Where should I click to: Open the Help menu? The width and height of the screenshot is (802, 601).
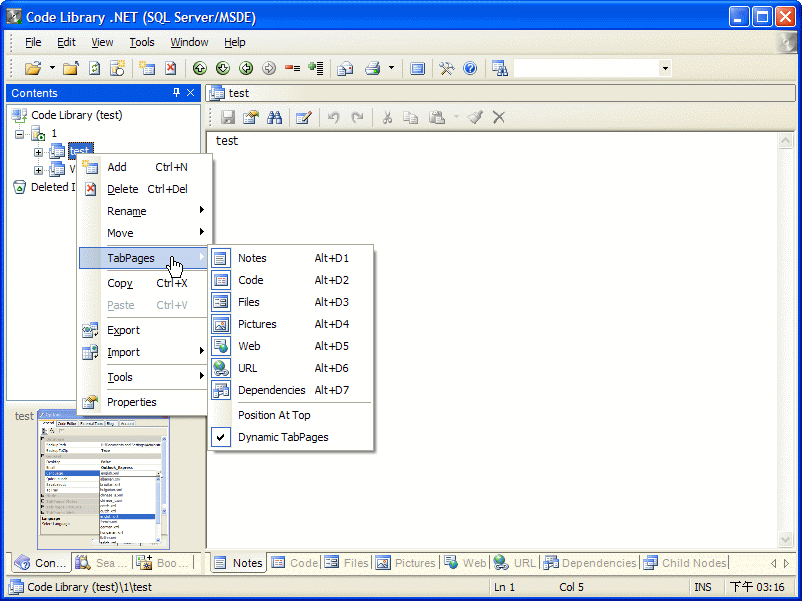[x=235, y=42]
